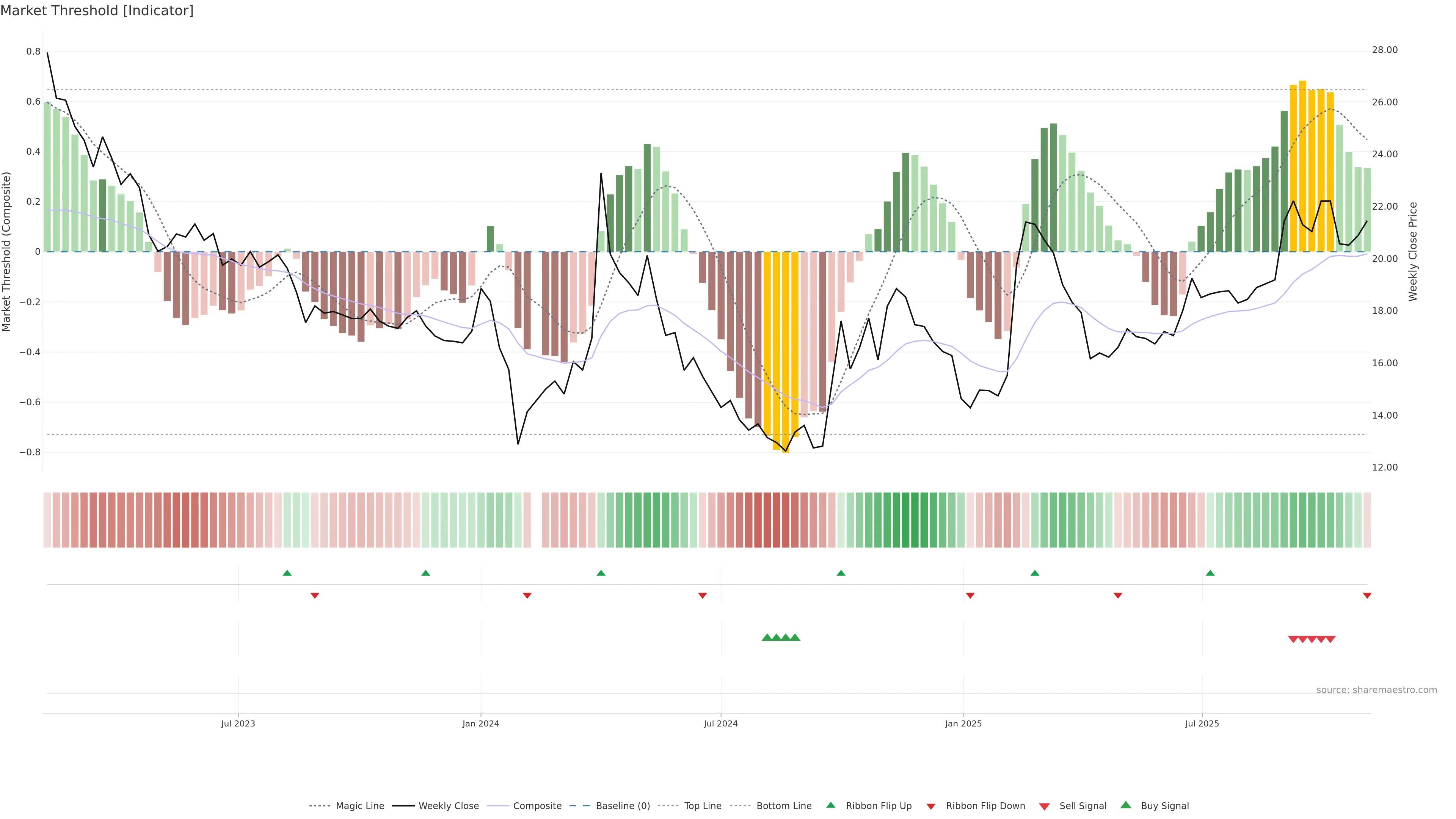The width and height of the screenshot is (1456, 819).
Task: Toggle Baseline (0) legend item
Action: click(622, 805)
